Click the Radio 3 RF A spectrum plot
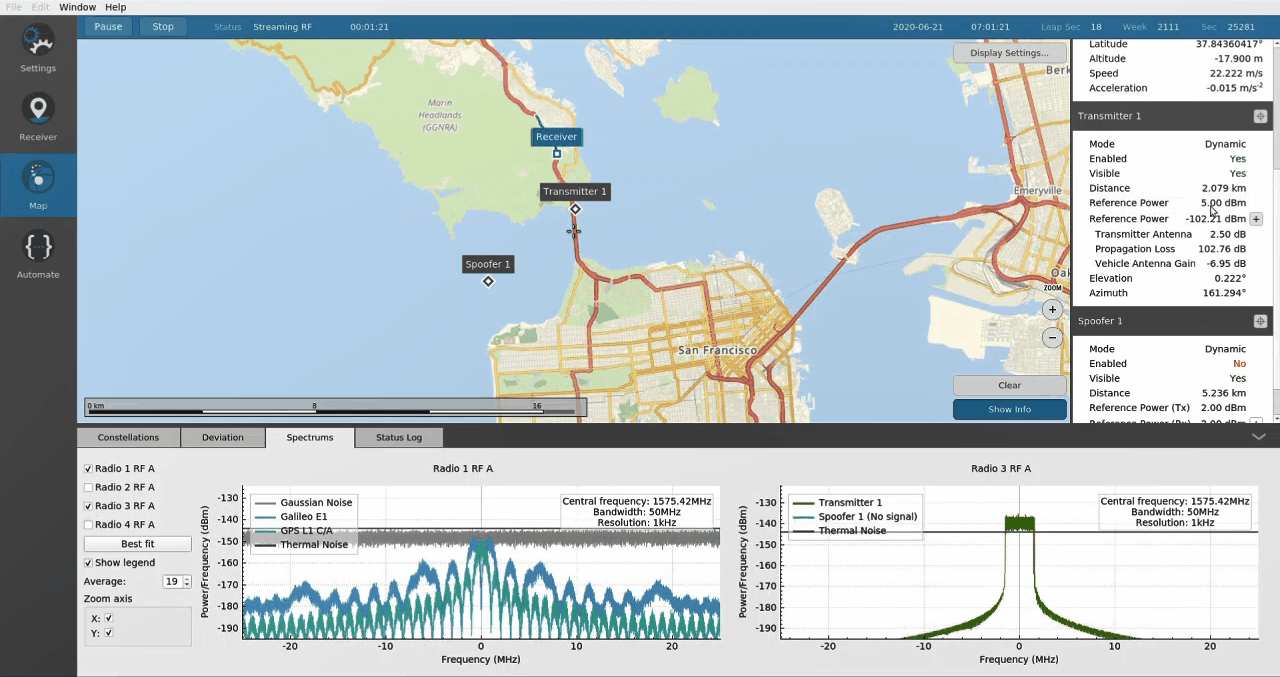The height and width of the screenshot is (677, 1280). point(1019,562)
